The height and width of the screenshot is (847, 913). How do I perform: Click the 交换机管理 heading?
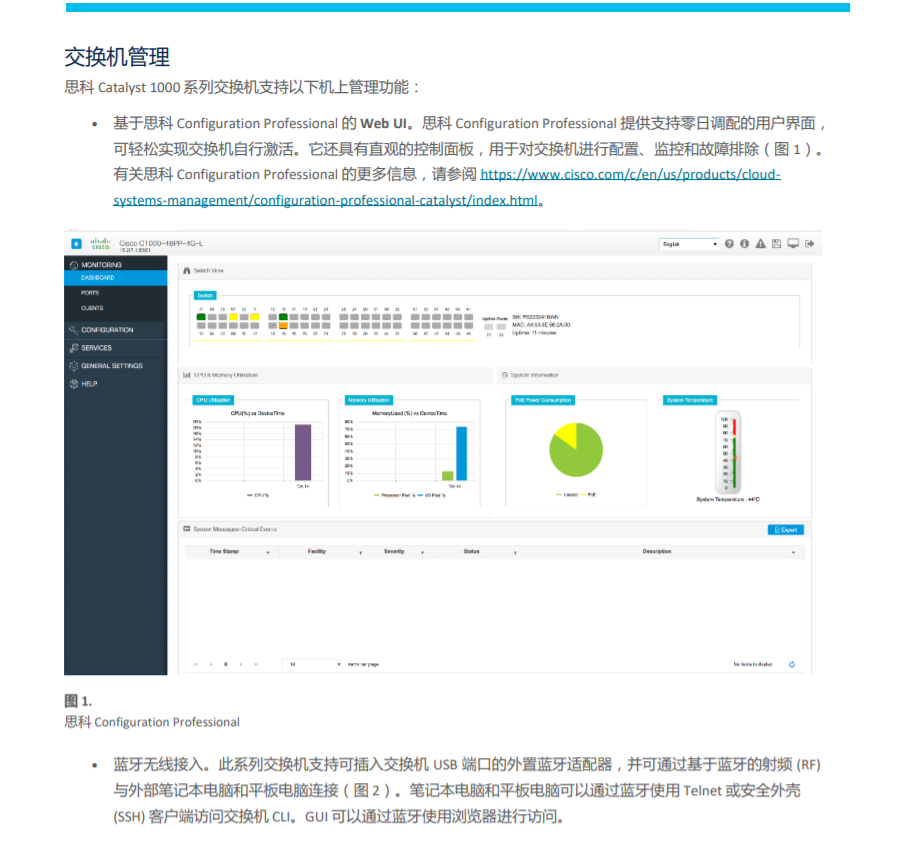(117, 57)
